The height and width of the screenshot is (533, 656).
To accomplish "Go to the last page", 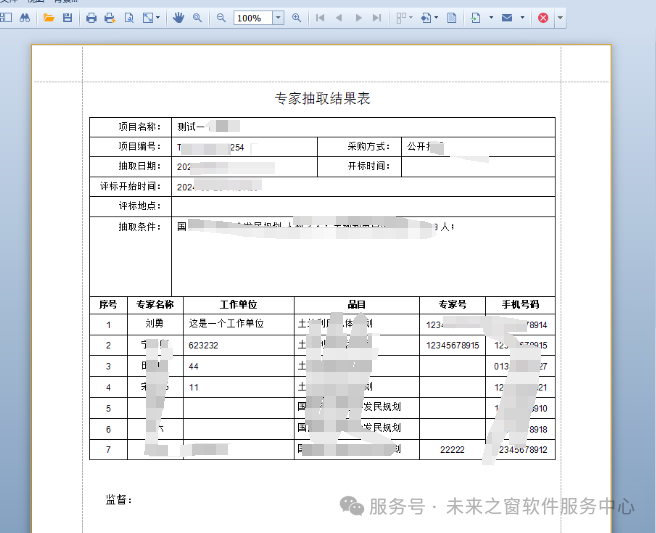I will point(377,18).
